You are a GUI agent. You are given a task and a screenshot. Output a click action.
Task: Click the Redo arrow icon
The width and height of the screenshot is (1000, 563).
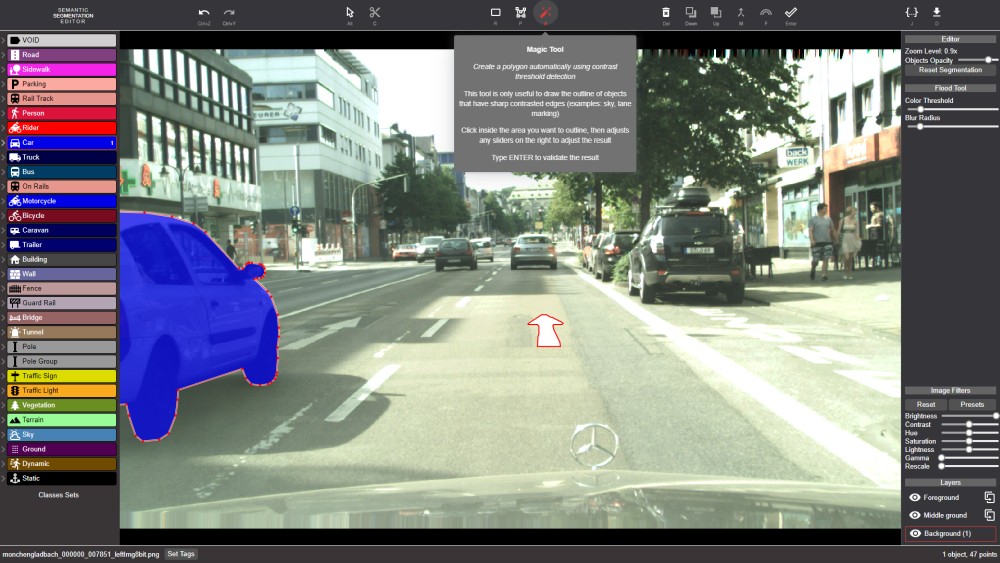[229, 12]
